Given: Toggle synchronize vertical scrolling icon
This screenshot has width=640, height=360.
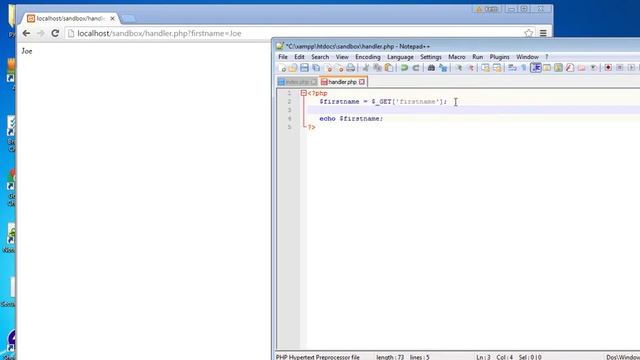Looking at the screenshot, I should [485, 68].
